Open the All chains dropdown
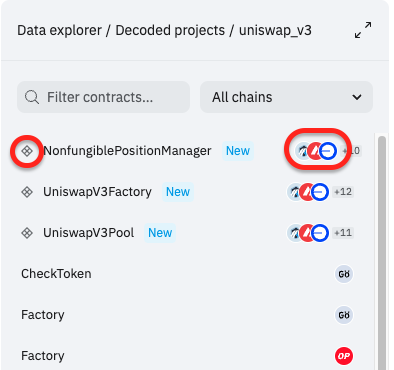394x370 pixels. [286, 97]
